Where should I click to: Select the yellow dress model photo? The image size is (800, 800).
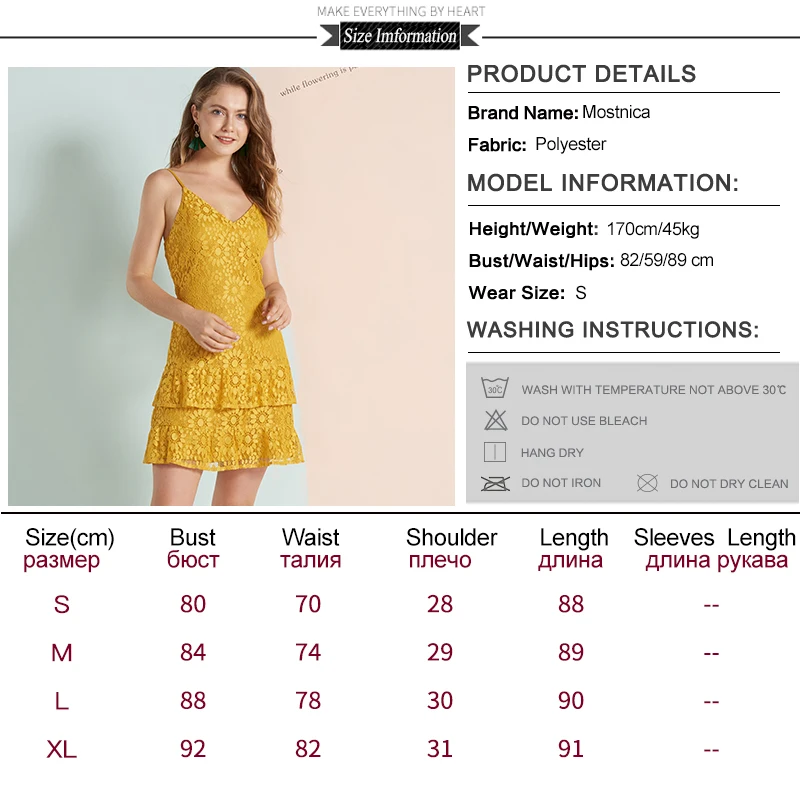[231, 286]
